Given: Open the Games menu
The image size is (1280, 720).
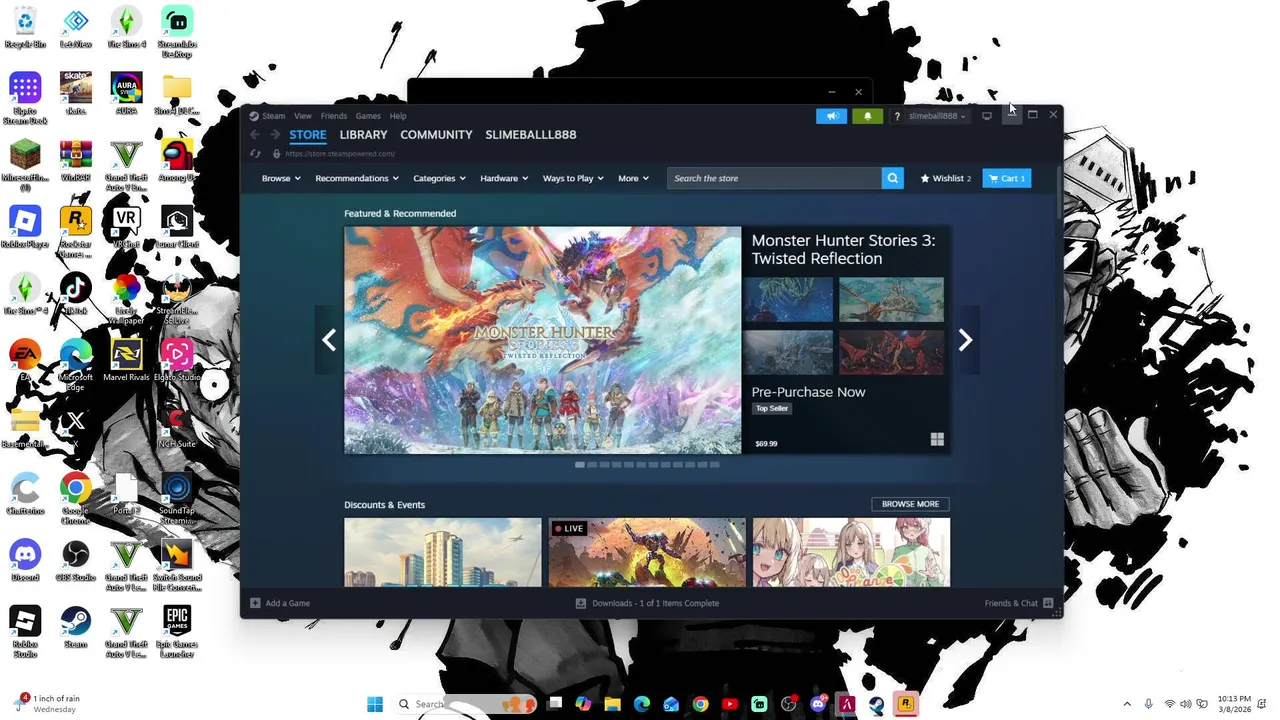Looking at the screenshot, I should (368, 116).
